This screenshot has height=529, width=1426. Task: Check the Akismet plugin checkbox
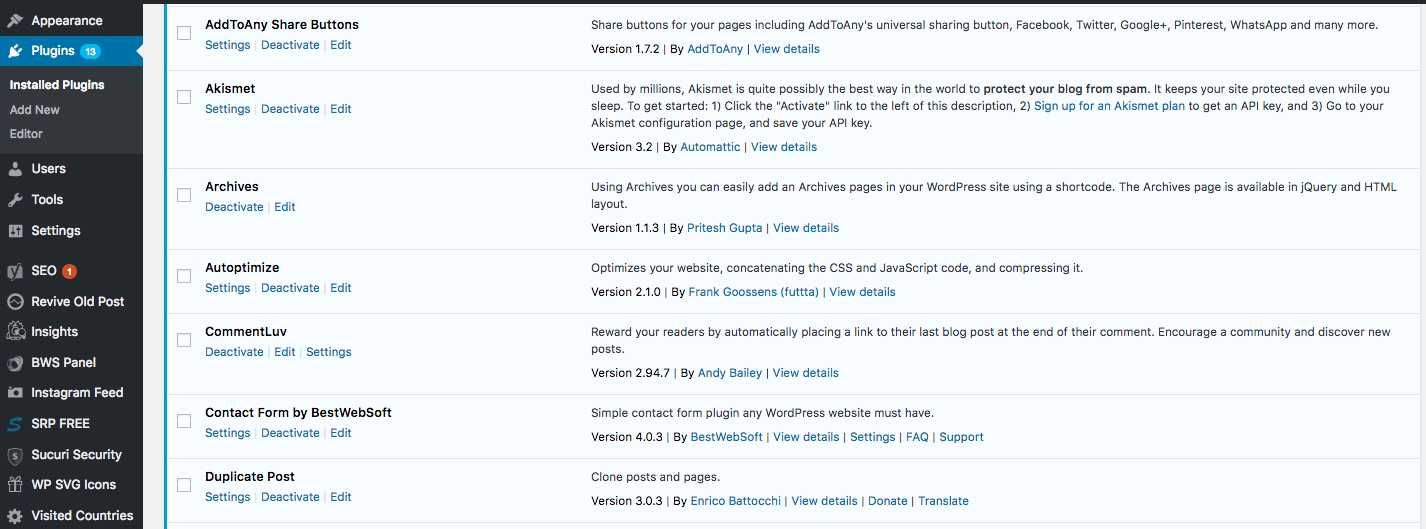click(184, 97)
